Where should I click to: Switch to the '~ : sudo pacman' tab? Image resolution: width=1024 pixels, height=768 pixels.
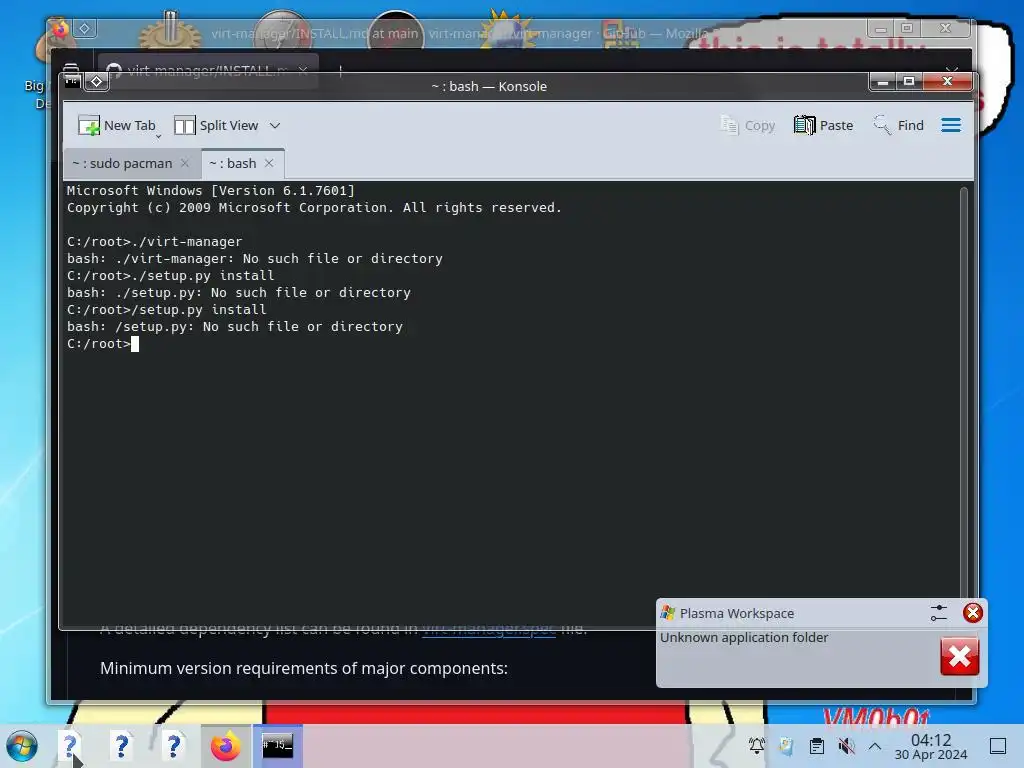click(x=122, y=163)
